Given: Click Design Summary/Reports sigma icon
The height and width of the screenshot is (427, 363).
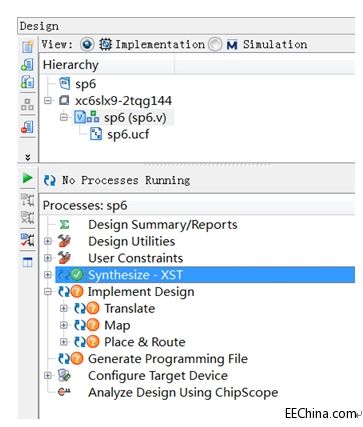Looking at the screenshot, I should (64, 224).
